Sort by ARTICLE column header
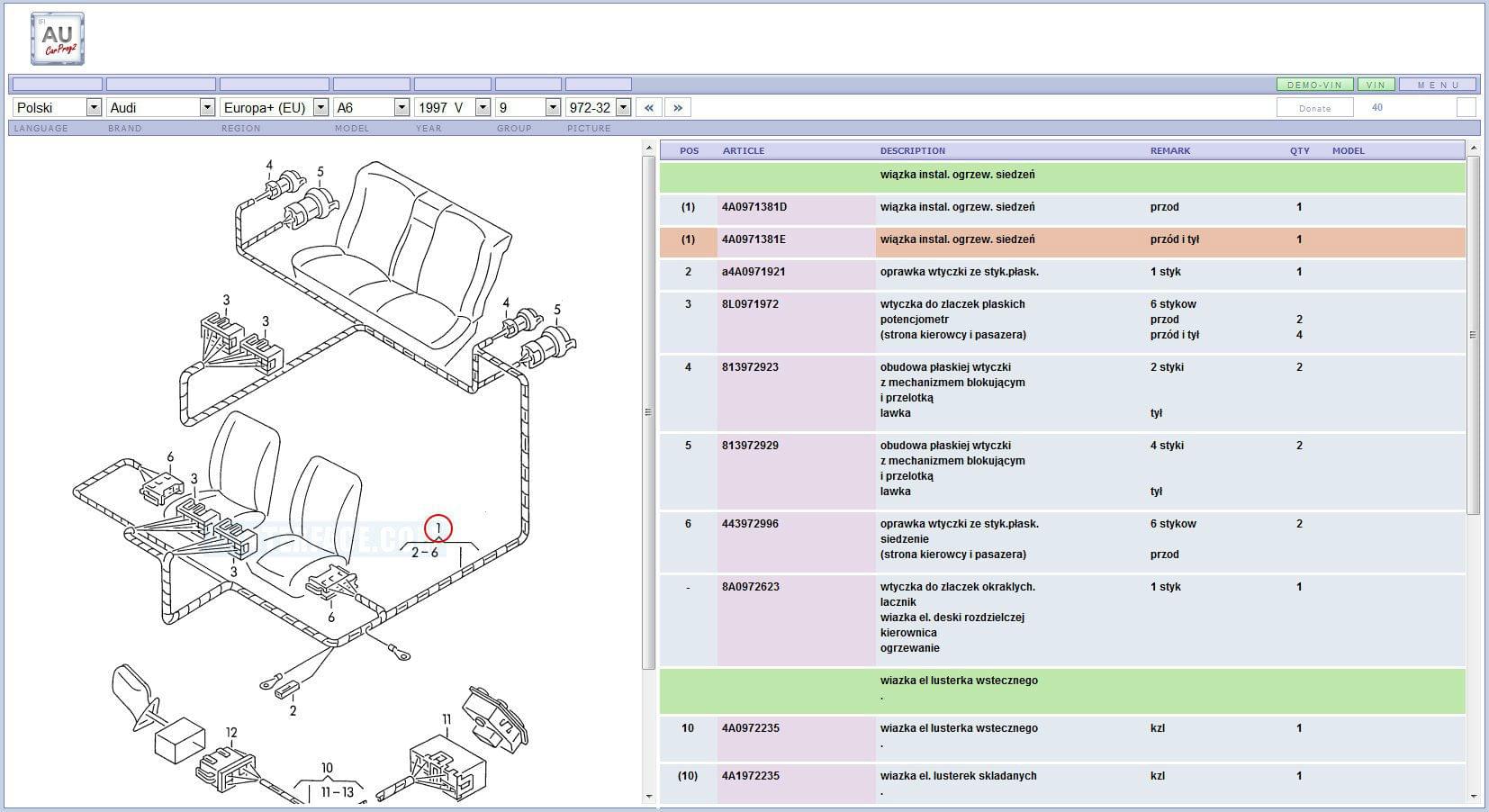 click(744, 150)
